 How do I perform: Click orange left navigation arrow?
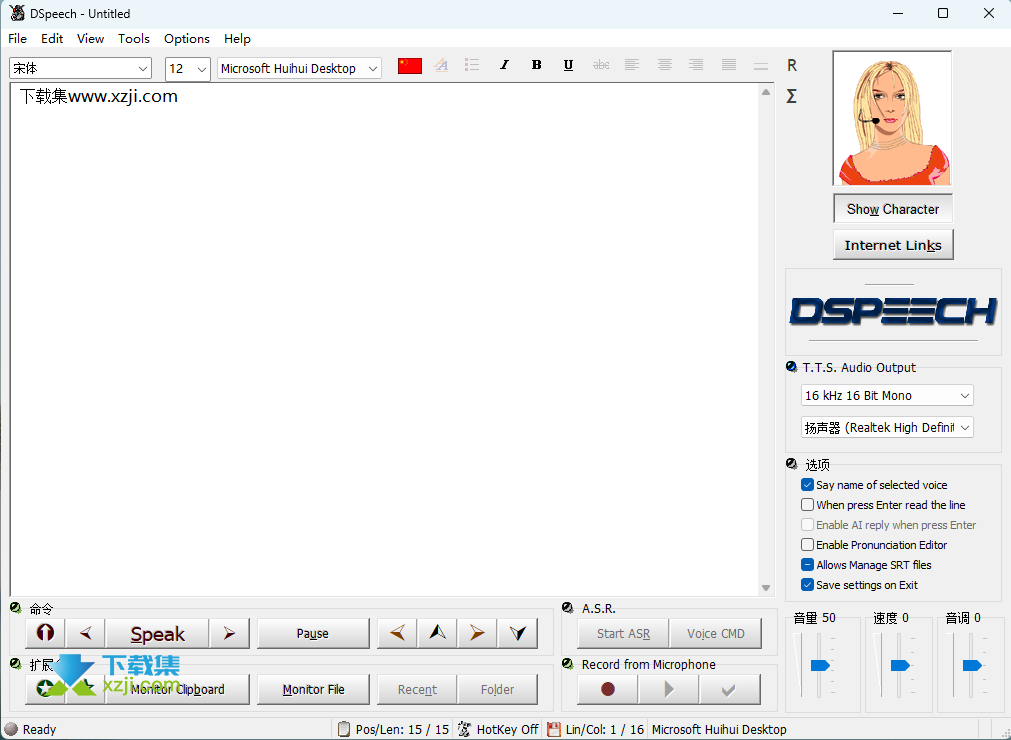[397, 634]
